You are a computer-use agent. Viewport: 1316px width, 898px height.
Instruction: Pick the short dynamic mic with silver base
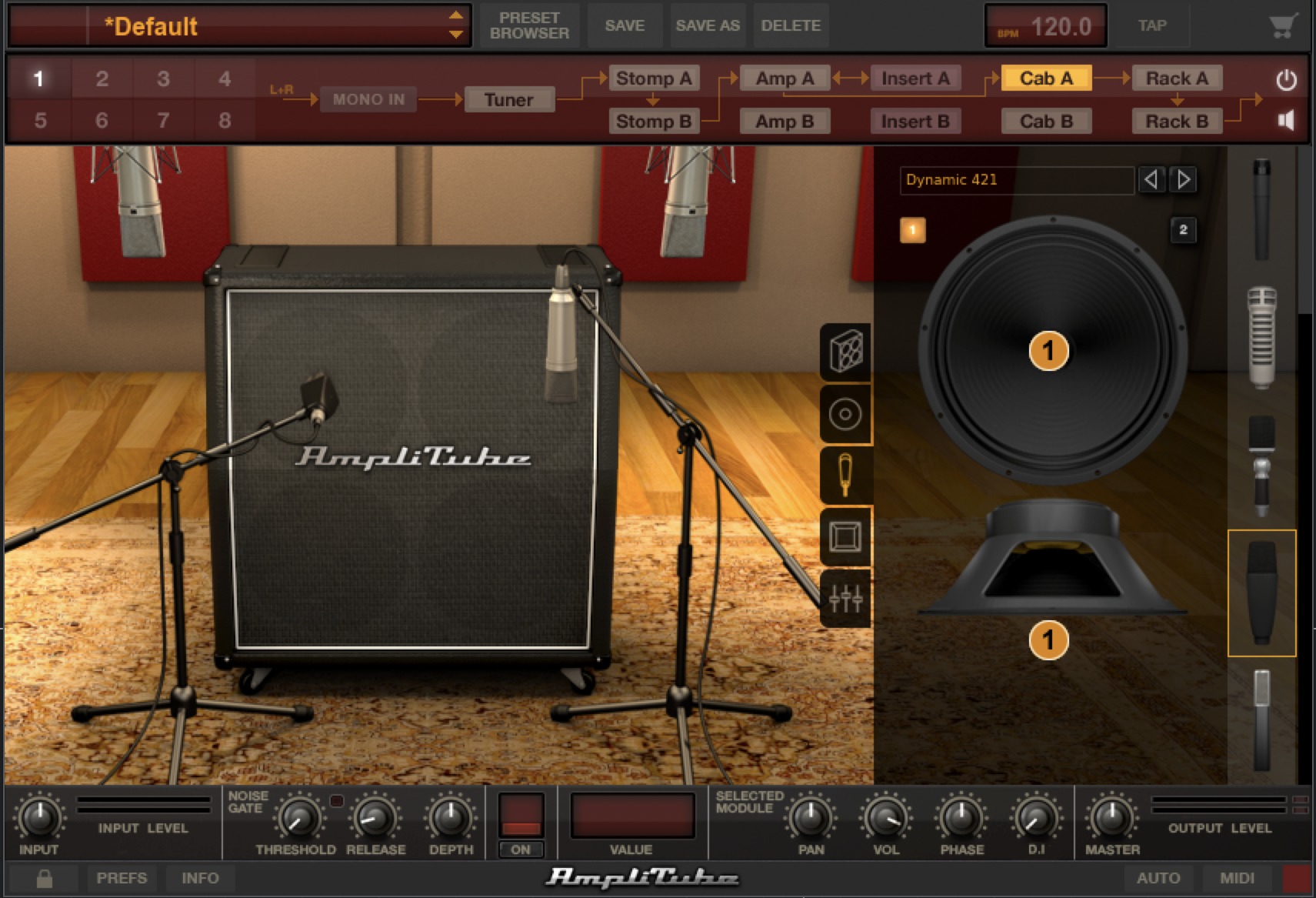[x=1261, y=466]
